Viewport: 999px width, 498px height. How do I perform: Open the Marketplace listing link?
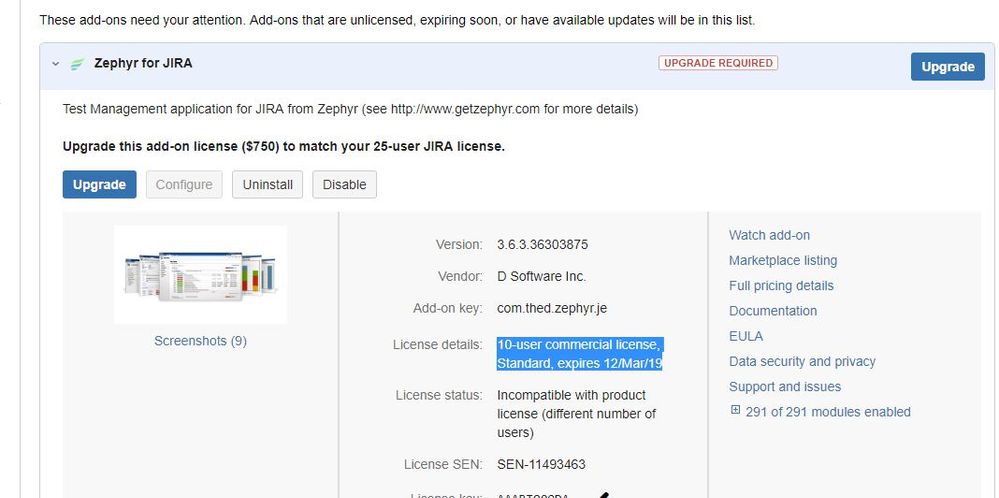(783, 260)
